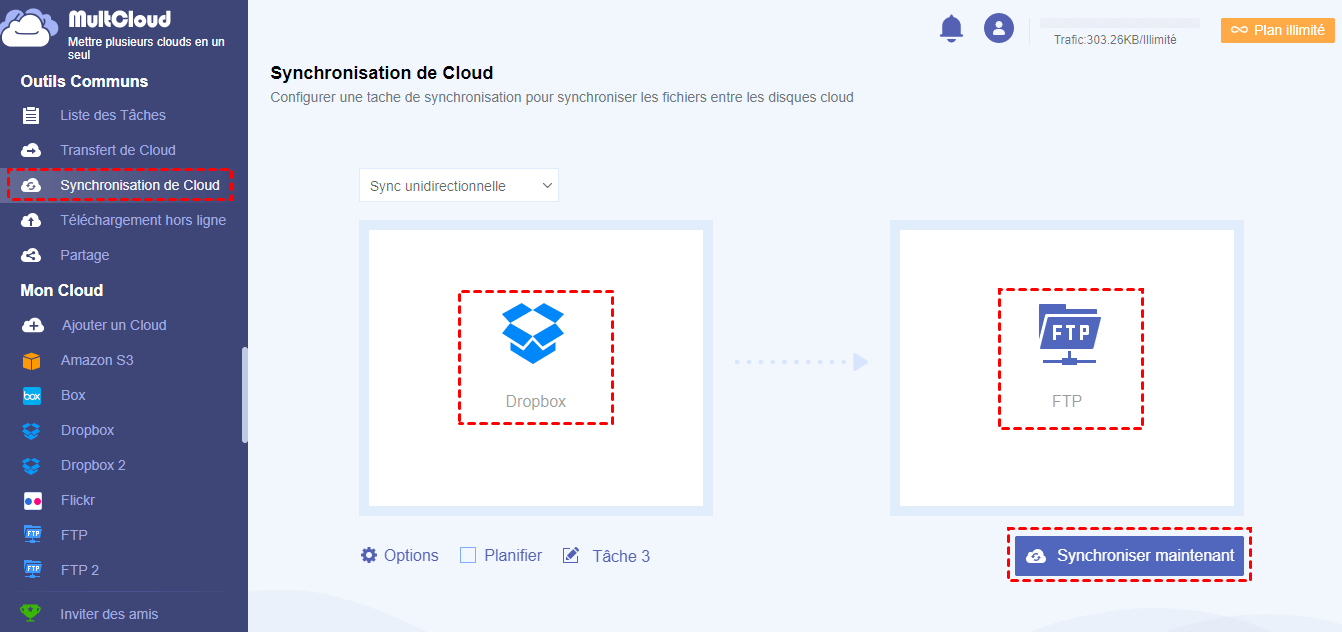Click the Box icon in sidebar
Viewport: 1342px width, 632px height.
tap(32, 395)
